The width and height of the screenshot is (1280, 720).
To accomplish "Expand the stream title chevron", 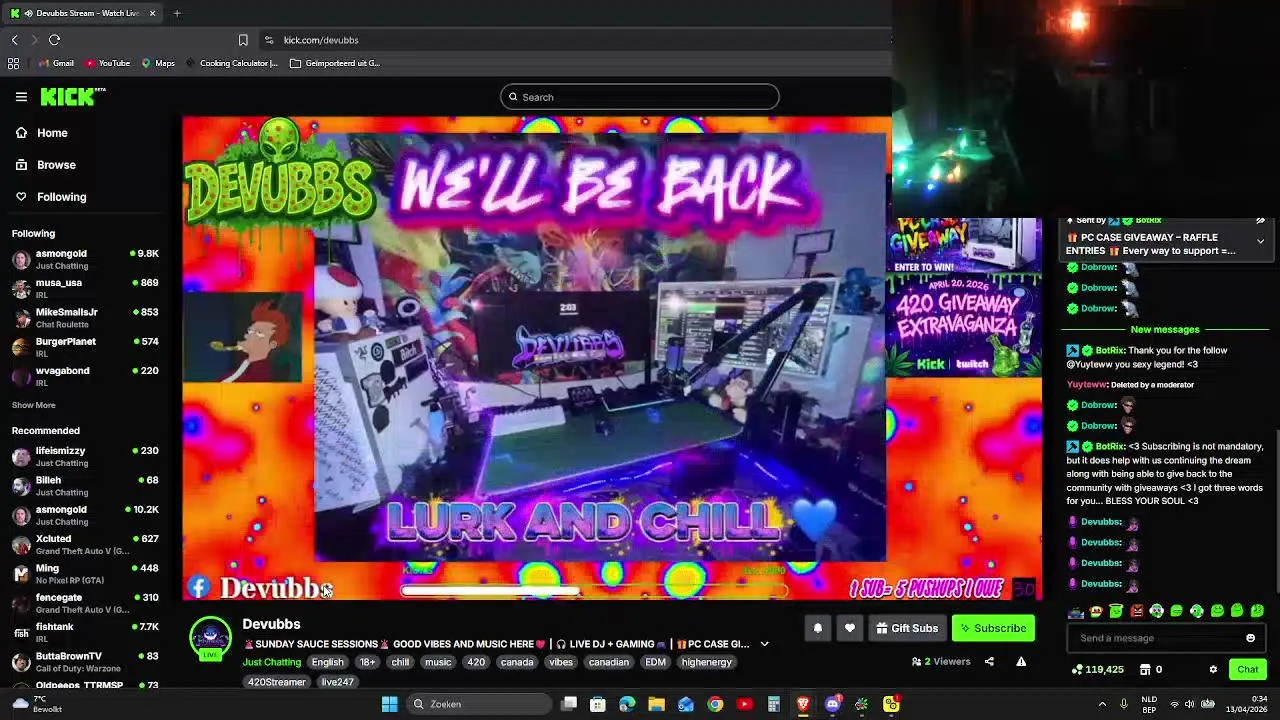I will 764,644.
